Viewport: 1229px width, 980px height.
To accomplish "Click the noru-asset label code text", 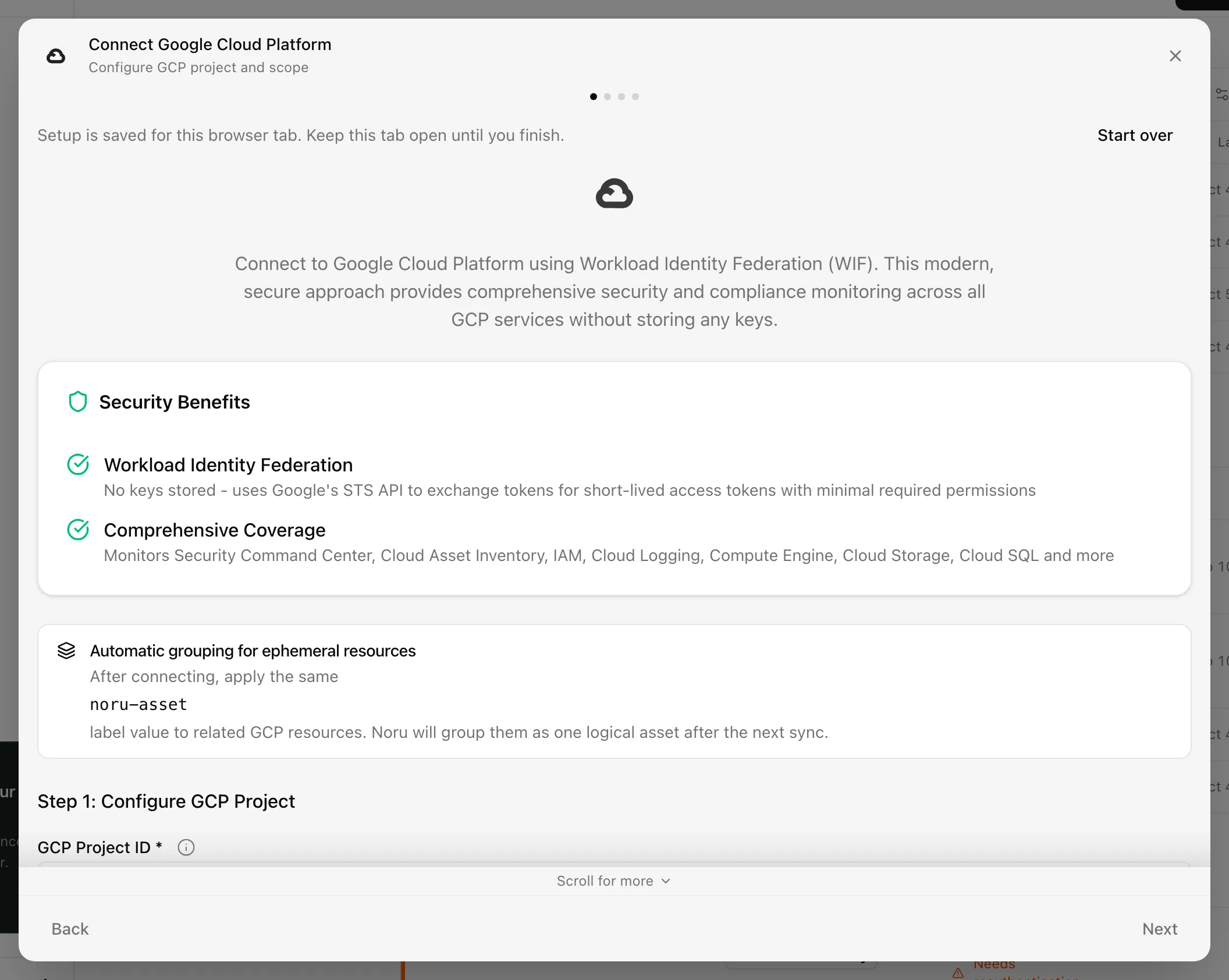I will point(138,704).
